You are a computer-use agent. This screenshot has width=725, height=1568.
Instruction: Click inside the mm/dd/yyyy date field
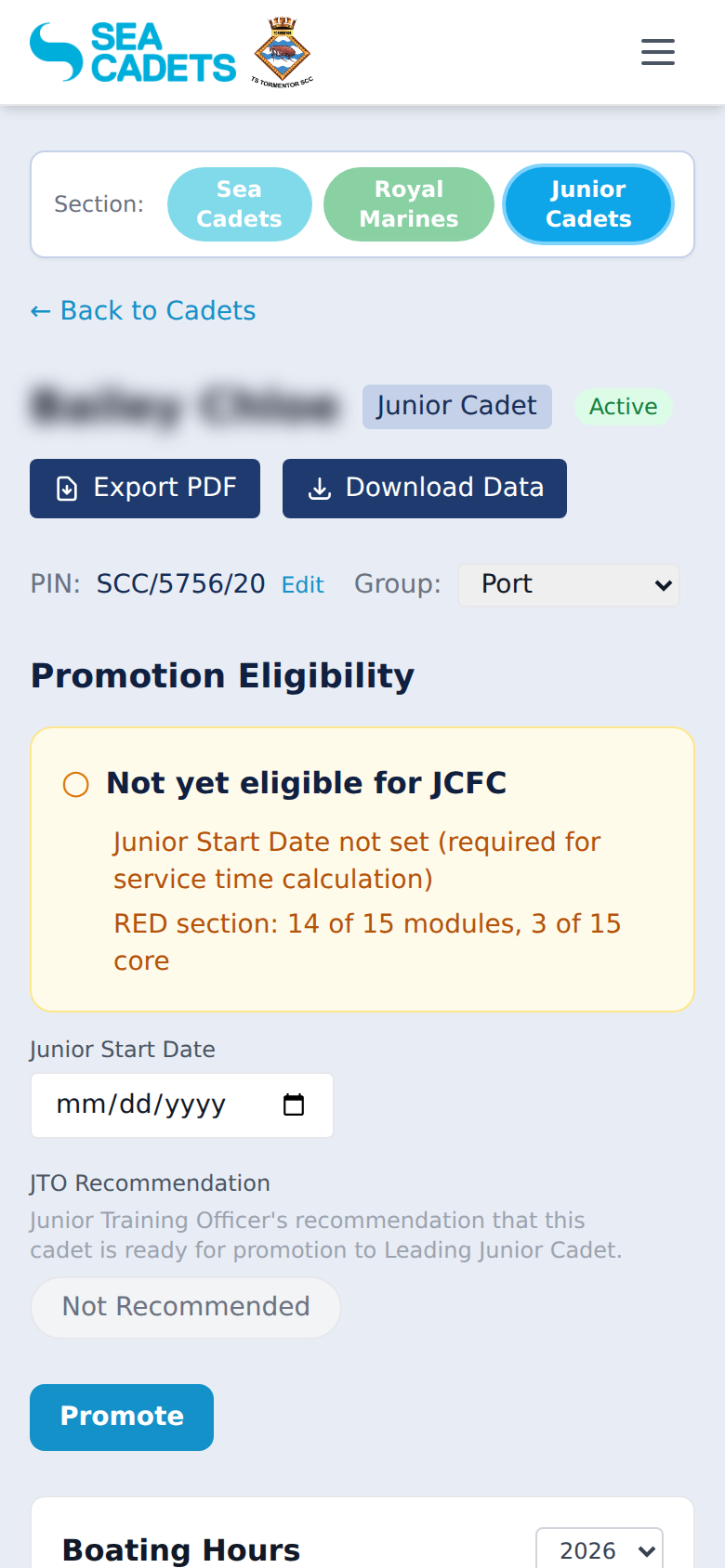(139, 1105)
